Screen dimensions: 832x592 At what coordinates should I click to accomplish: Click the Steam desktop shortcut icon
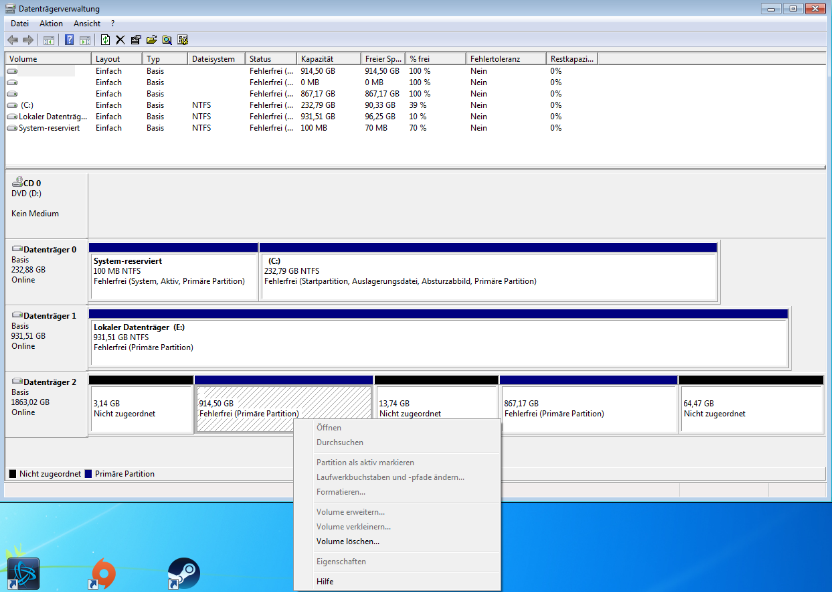coord(183,573)
